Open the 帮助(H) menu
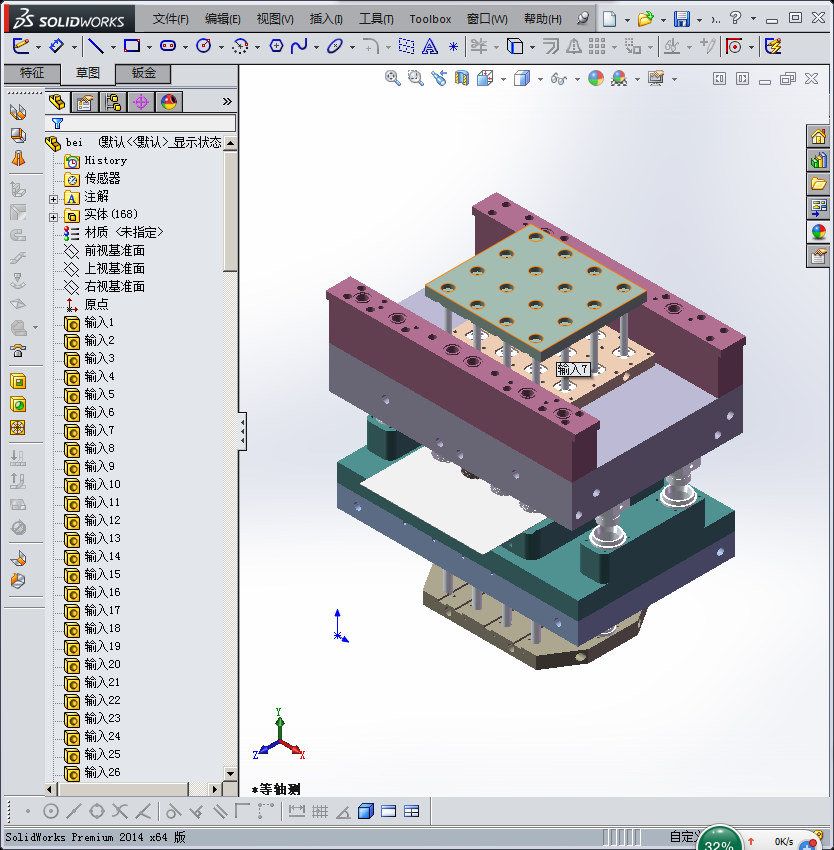 (x=542, y=19)
